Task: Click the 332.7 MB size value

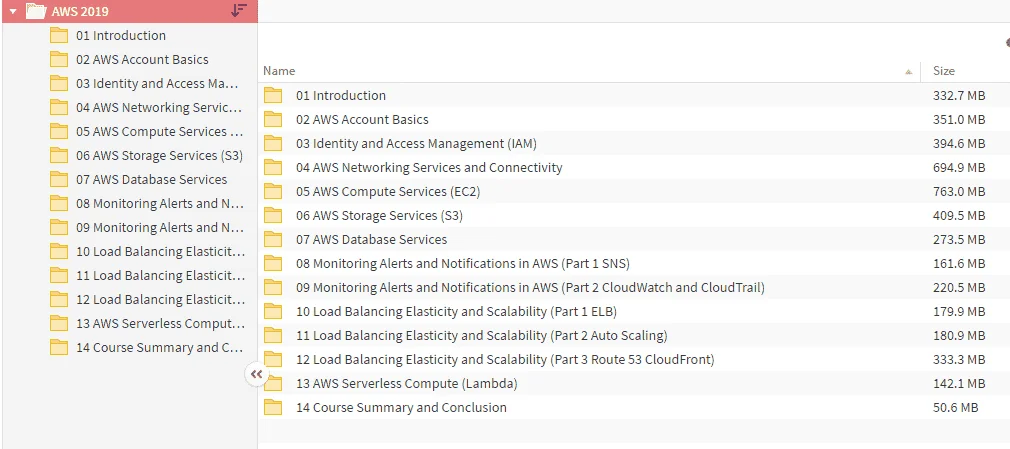Action: (x=959, y=95)
